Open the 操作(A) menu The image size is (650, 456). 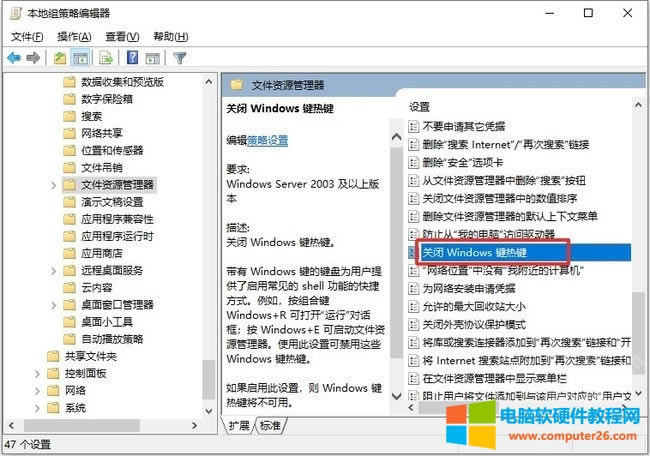(74, 36)
